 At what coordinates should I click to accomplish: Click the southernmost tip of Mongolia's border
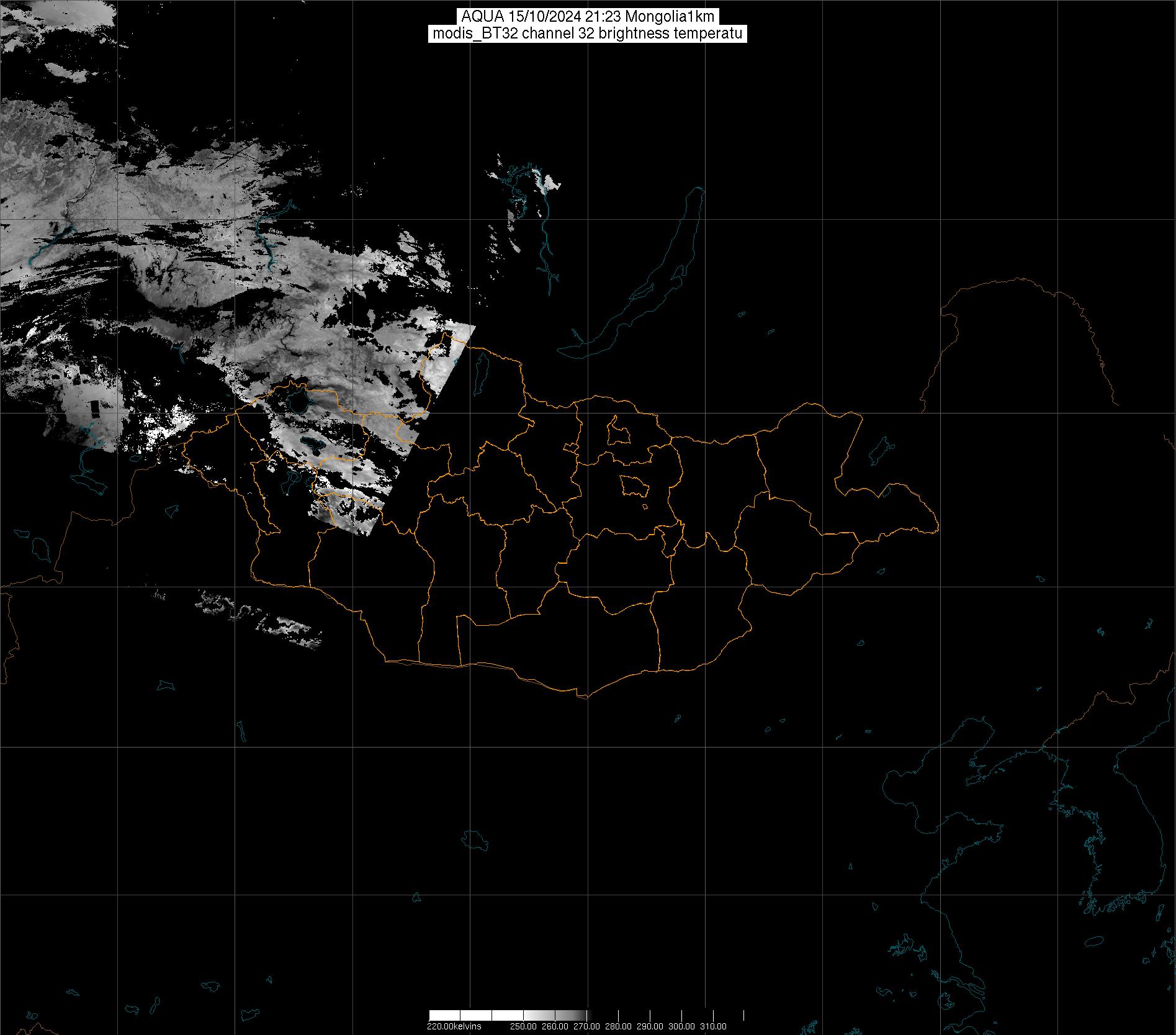(583, 697)
